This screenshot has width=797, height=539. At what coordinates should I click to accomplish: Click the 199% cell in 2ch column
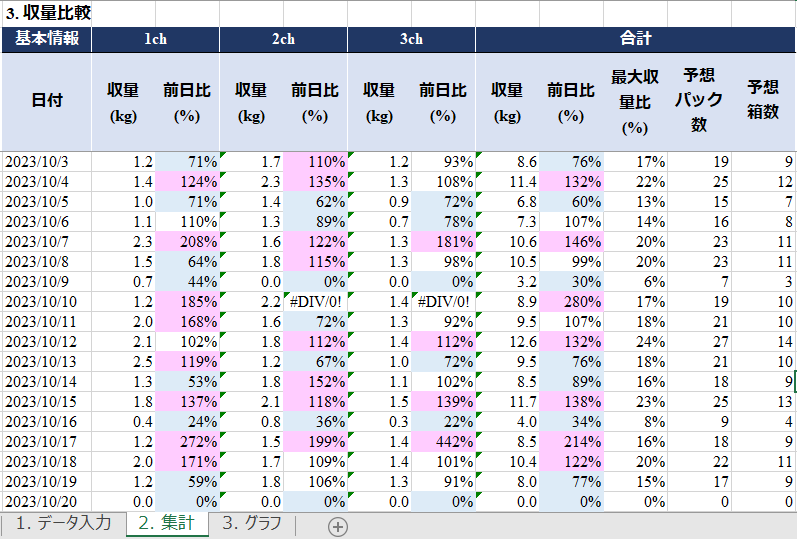pyautogui.click(x=316, y=442)
